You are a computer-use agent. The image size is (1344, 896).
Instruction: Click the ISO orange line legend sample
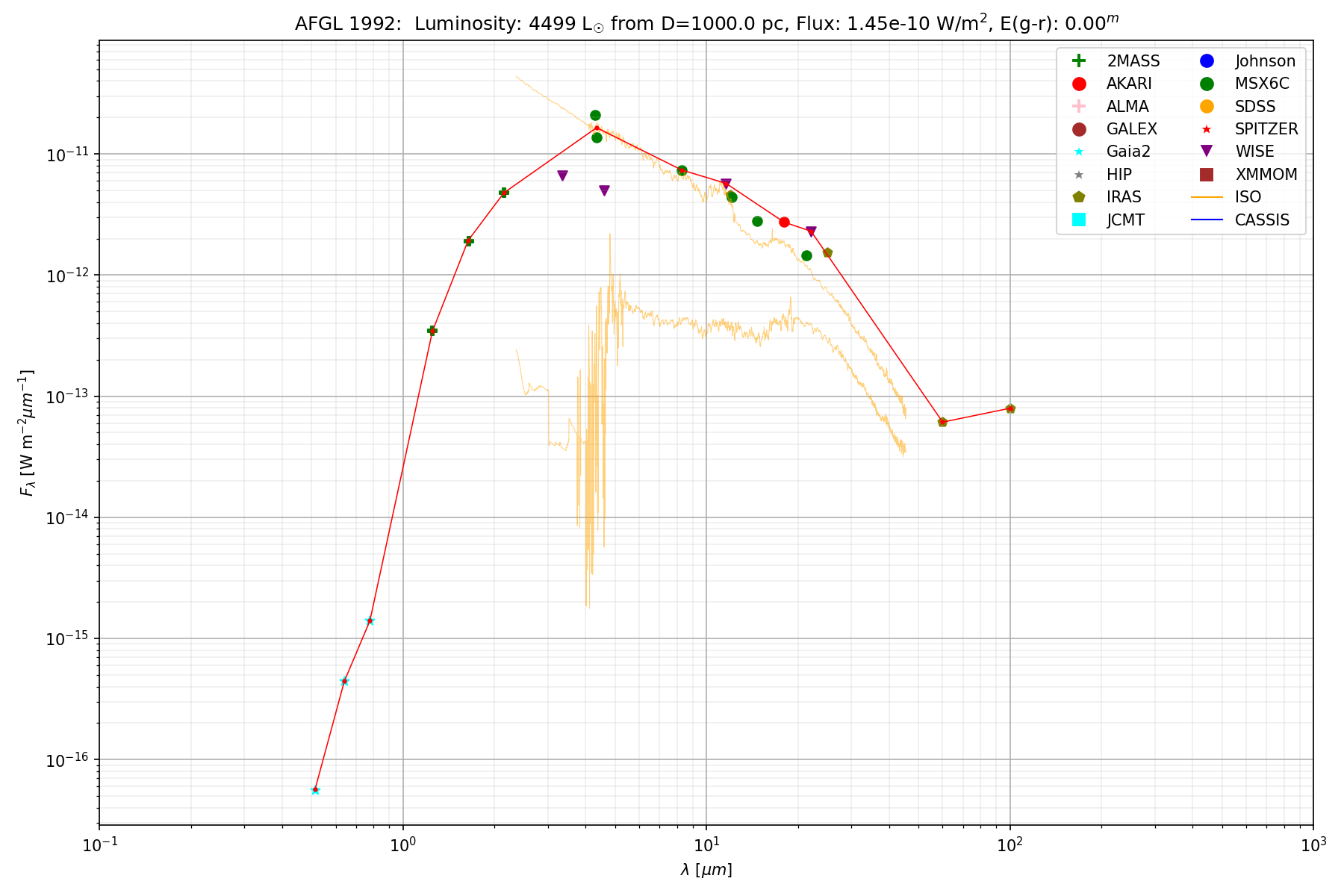pyautogui.click(x=1207, y=197)
